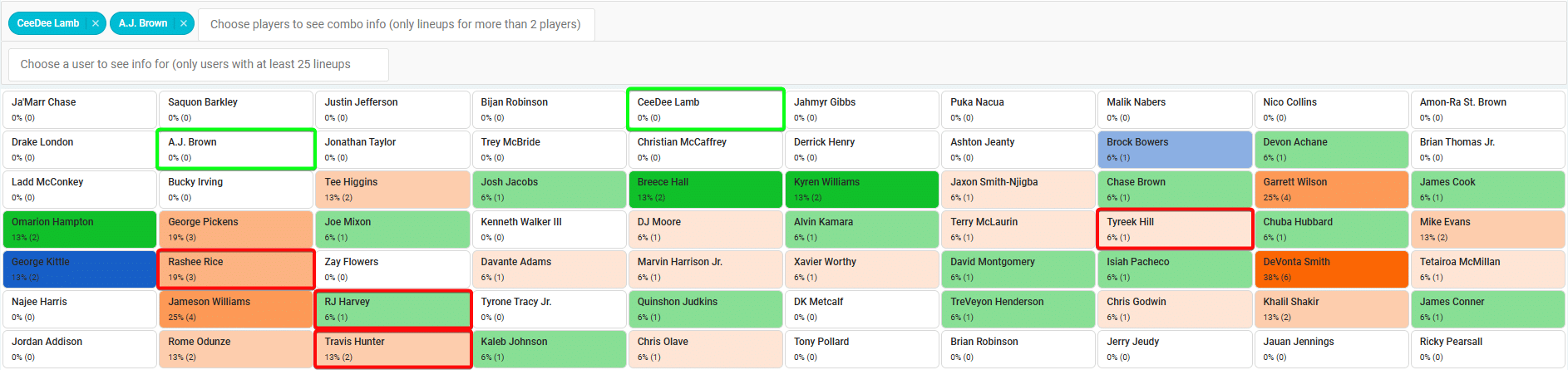Remove the A.J. Brown chip
Viewport: 1568px width, 370px height.
(x=184, y=23)
